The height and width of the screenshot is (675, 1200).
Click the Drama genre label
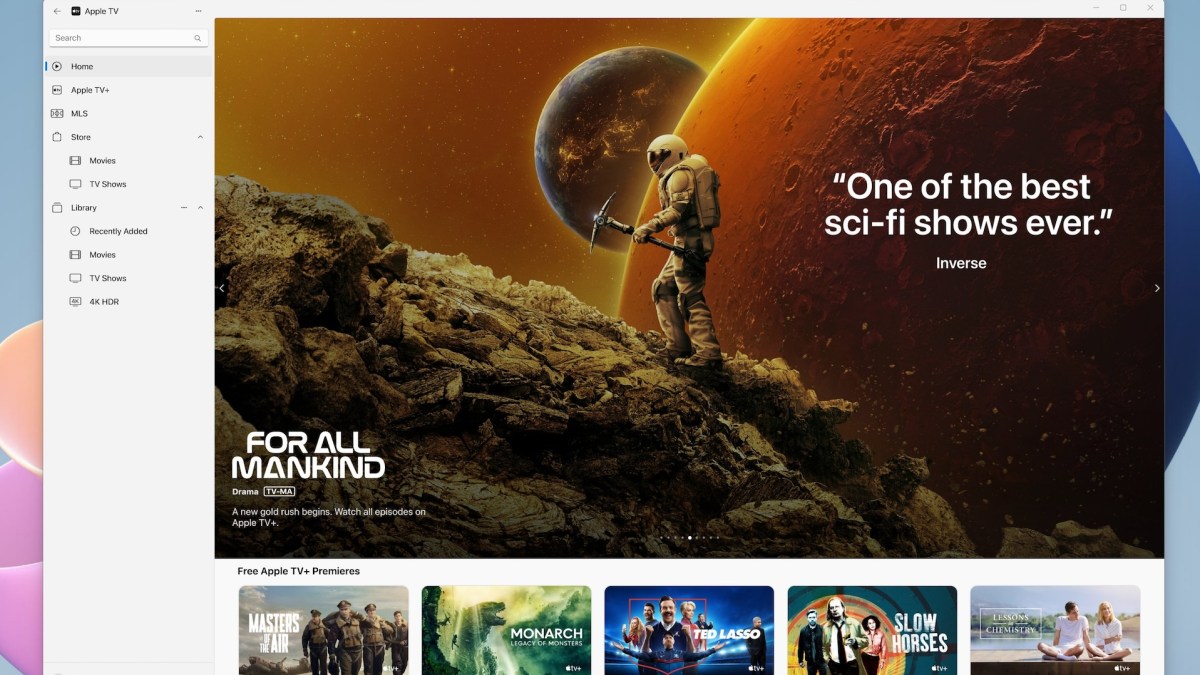pos(244,492)
